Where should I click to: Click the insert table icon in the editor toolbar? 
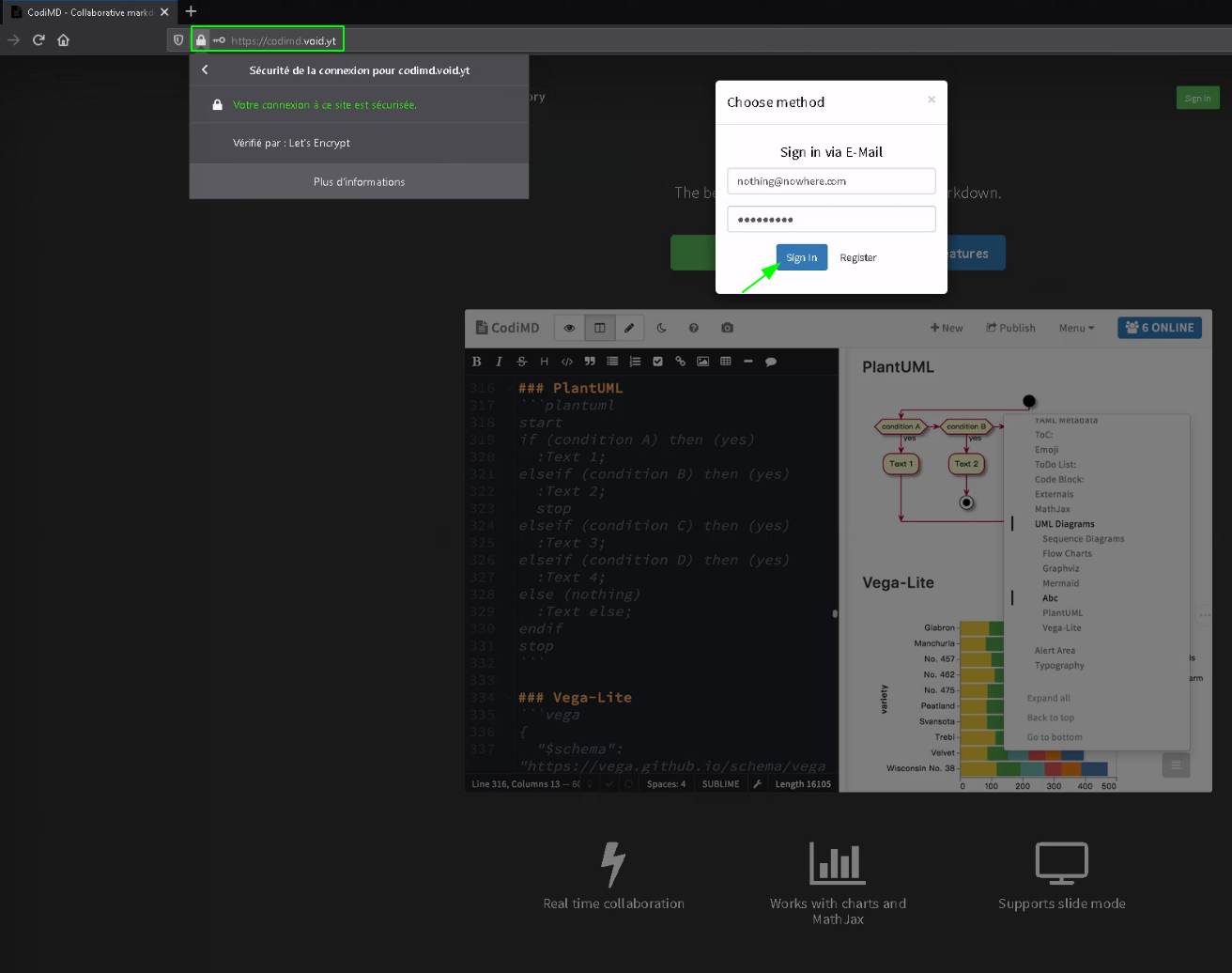(726, 362)
